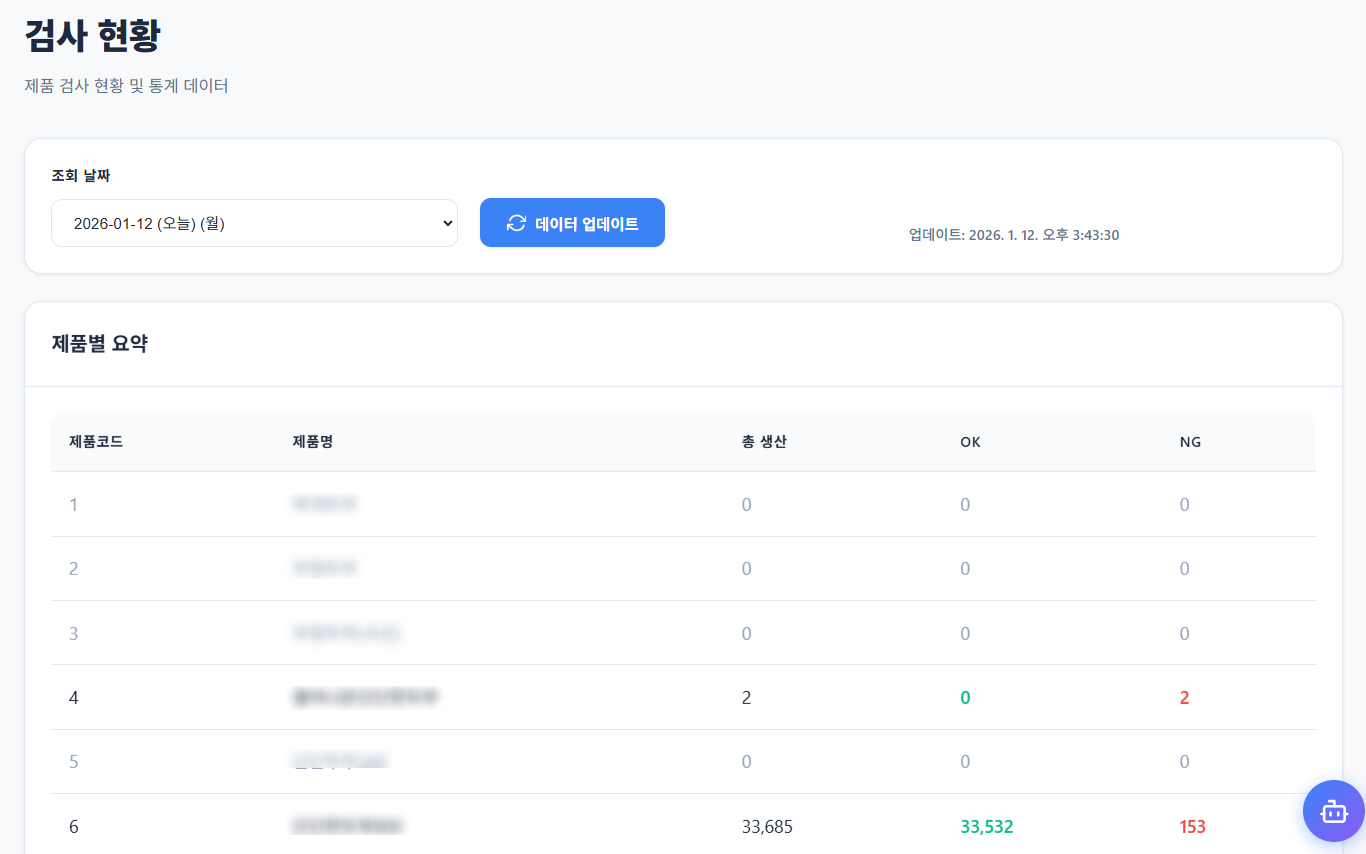The height and width of the screenshot is (854, 1366).
Task: Click total production 0 for product 3
Action: (x=746, y=633)
